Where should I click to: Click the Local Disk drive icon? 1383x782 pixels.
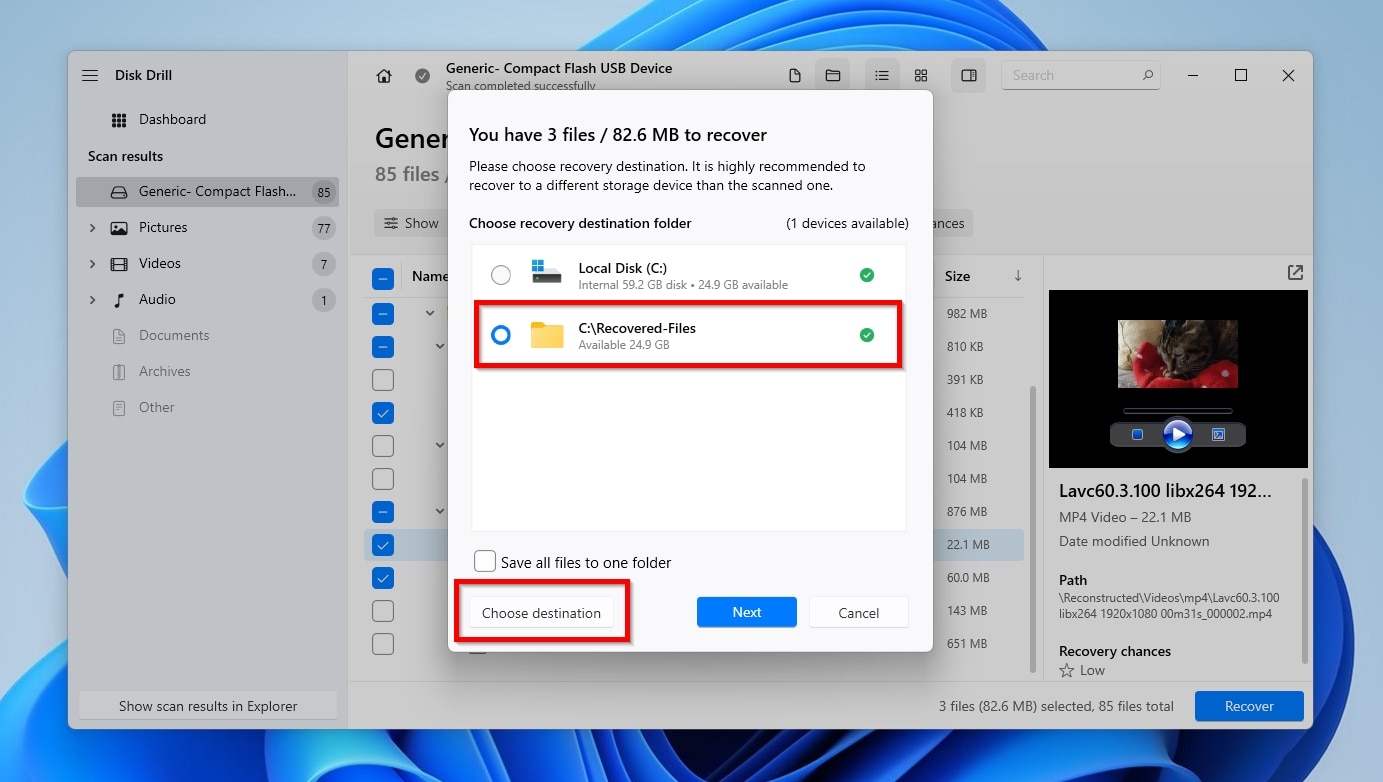(547, 274)
